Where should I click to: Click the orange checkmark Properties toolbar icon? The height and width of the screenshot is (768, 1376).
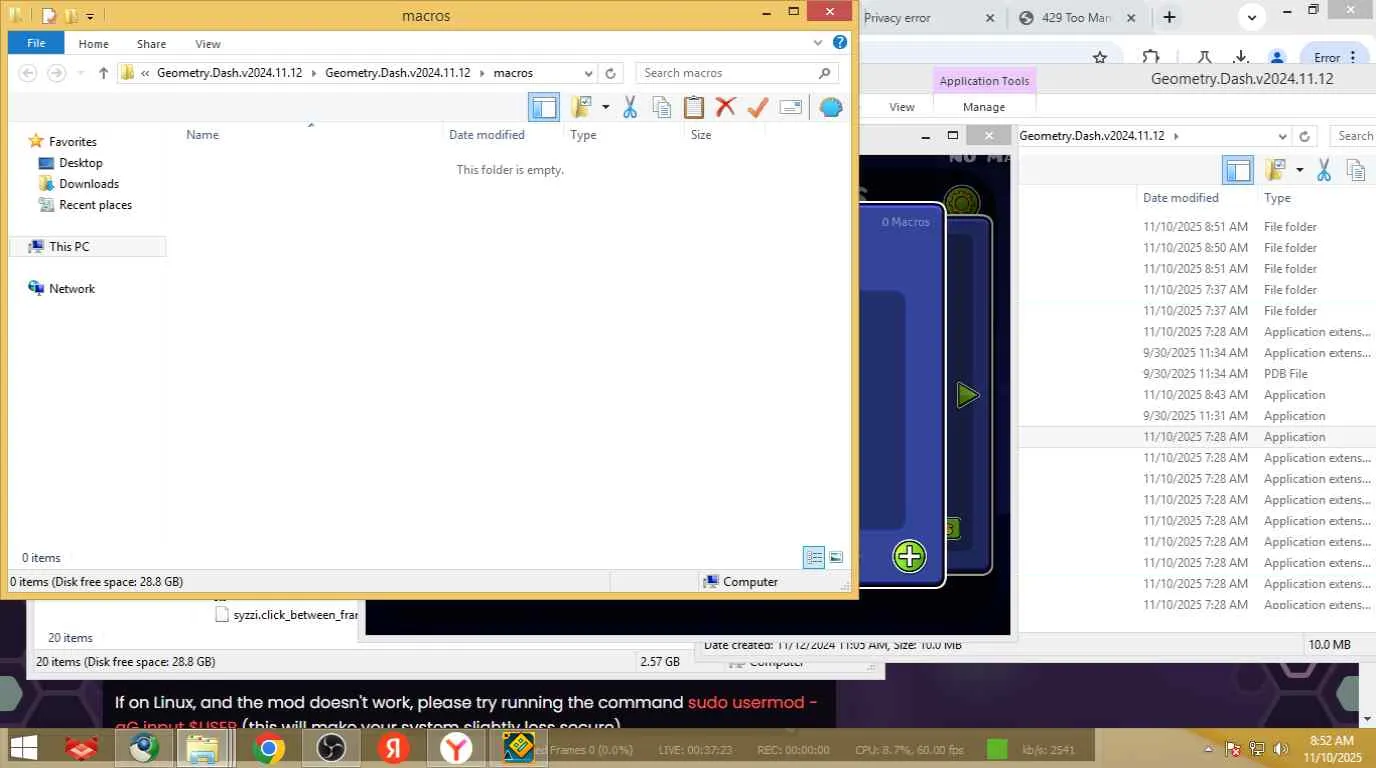point(758,107)
